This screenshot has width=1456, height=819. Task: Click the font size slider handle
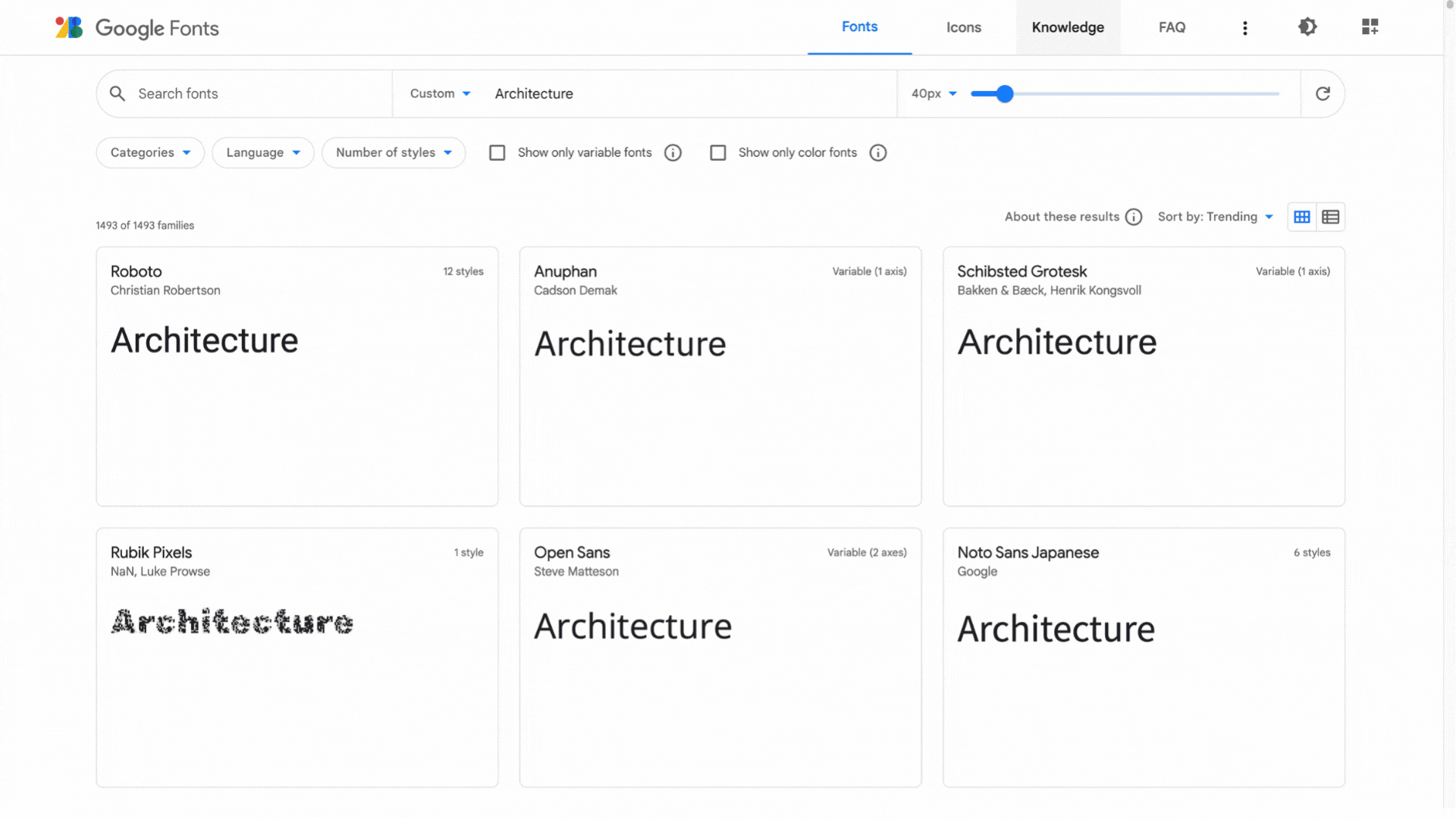click(1005, 94)
